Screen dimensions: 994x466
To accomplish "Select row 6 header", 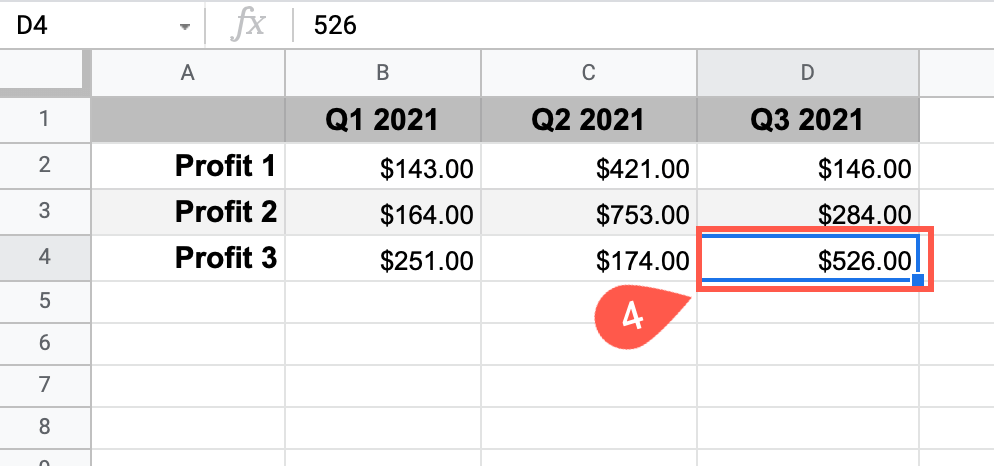I will point(45,344).
